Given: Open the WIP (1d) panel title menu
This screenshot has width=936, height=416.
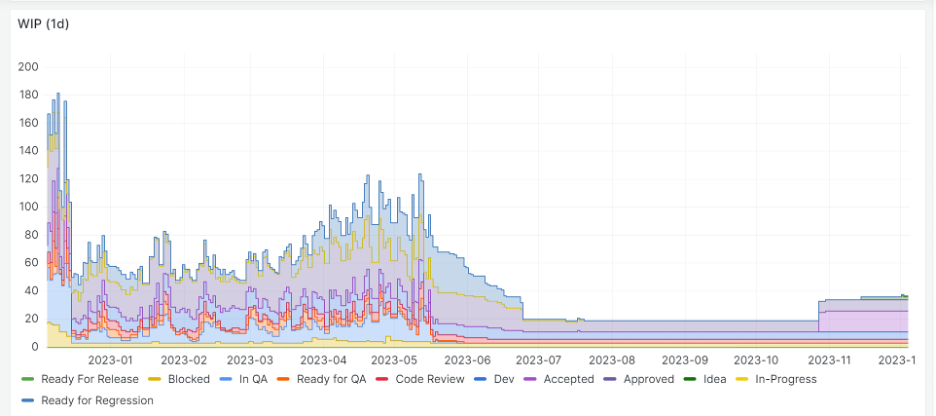Looking at the screenshot, I should coord(45,24).
